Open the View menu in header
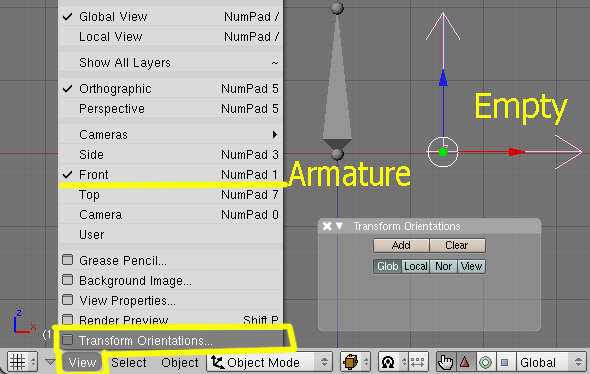This screenshot has width=590, height=374. pyautogui.click(x=82, y=362)
